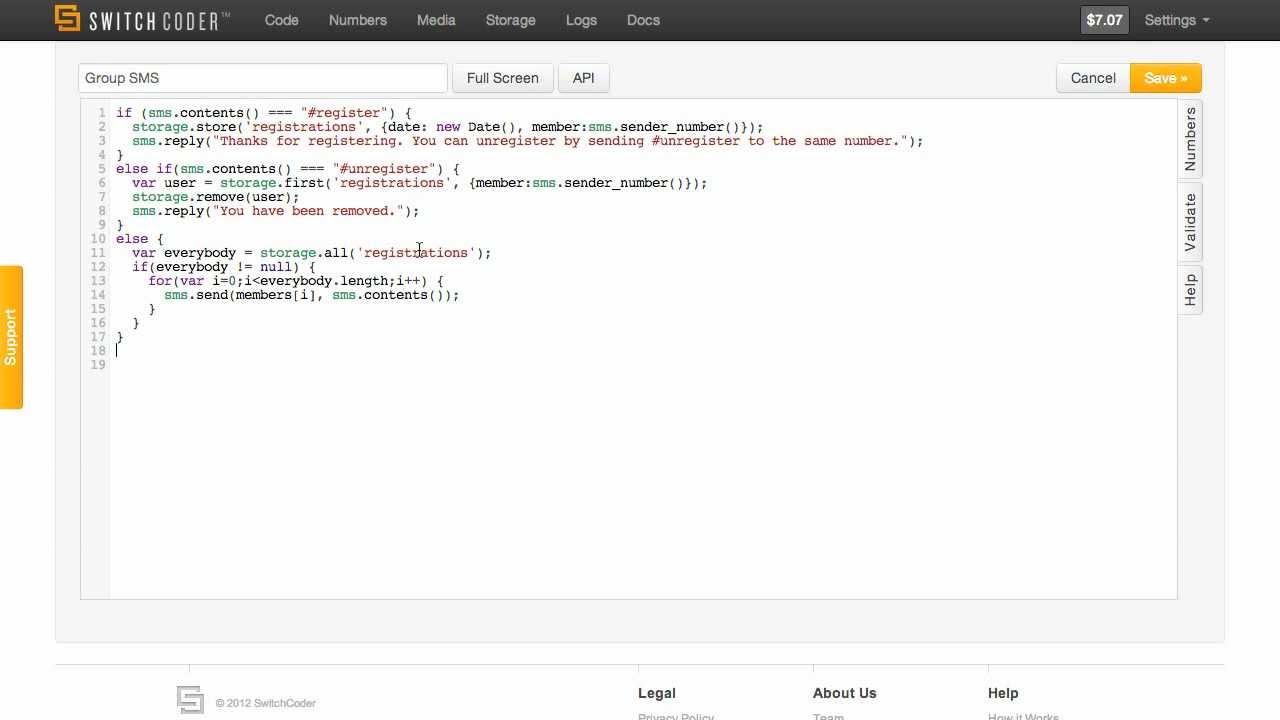The height and width of the screenshot is (720, 1280).
Task: Click line number 19 in gutter
Action: (98, 365)
